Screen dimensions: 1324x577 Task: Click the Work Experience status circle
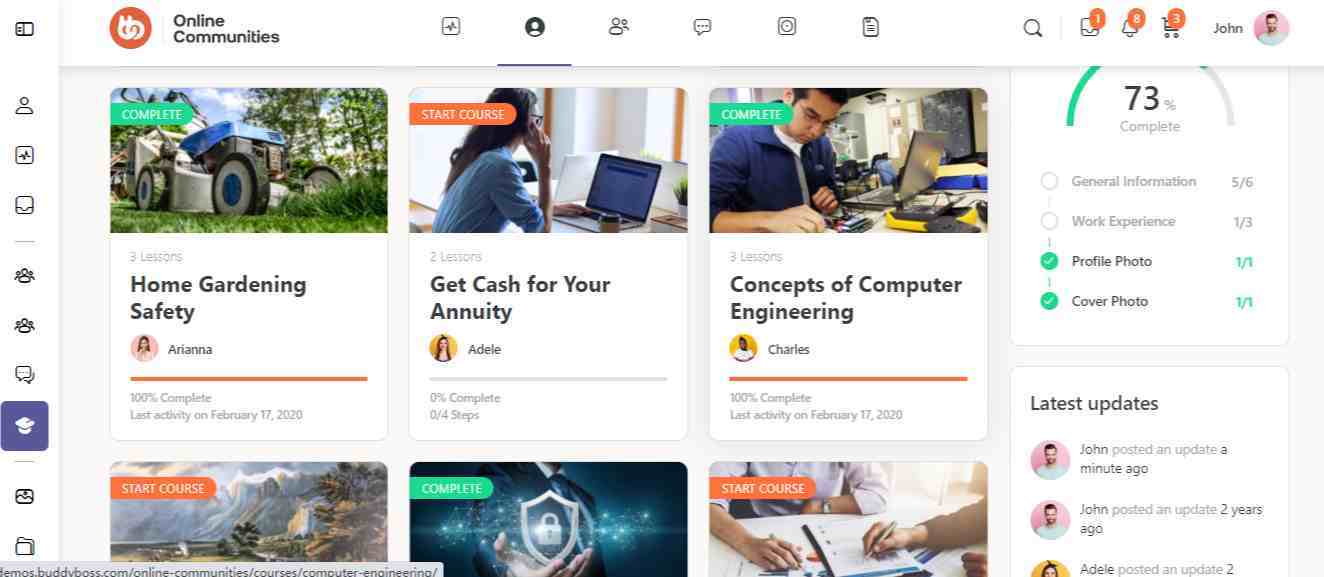[x=1049, y=221]
